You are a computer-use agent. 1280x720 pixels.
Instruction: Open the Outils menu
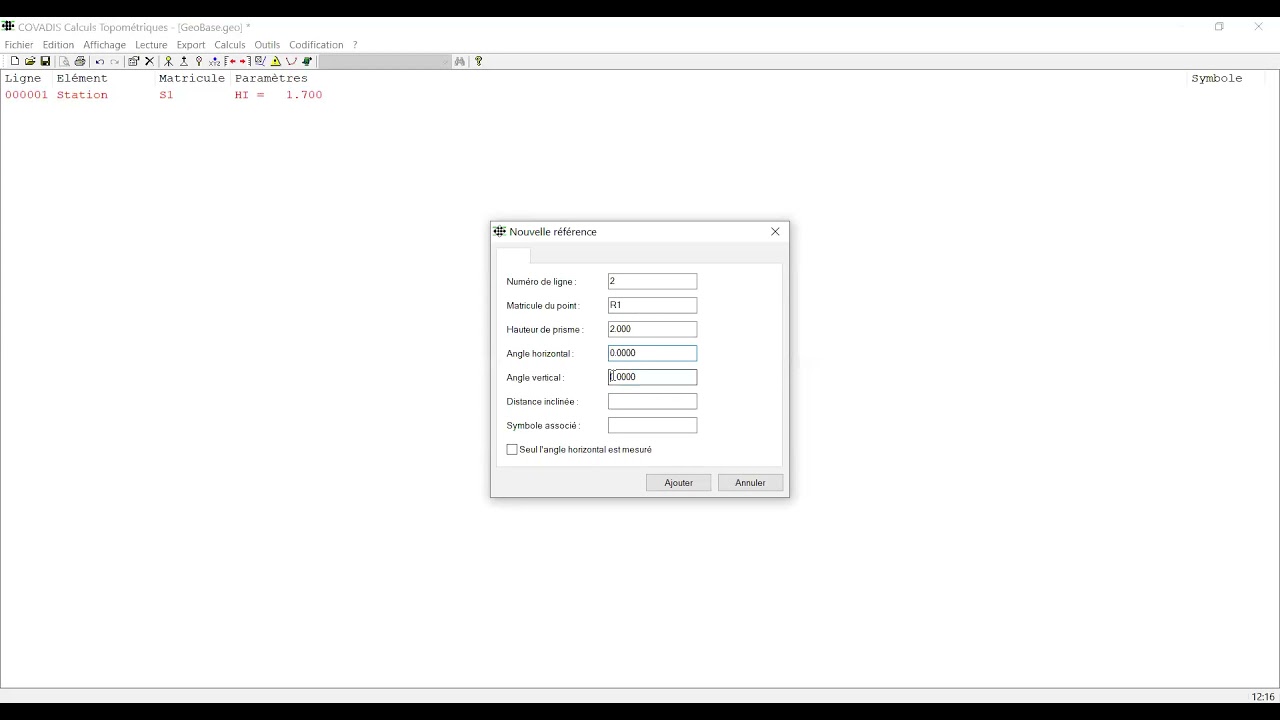pyautogui.click(x=267, y=45)
